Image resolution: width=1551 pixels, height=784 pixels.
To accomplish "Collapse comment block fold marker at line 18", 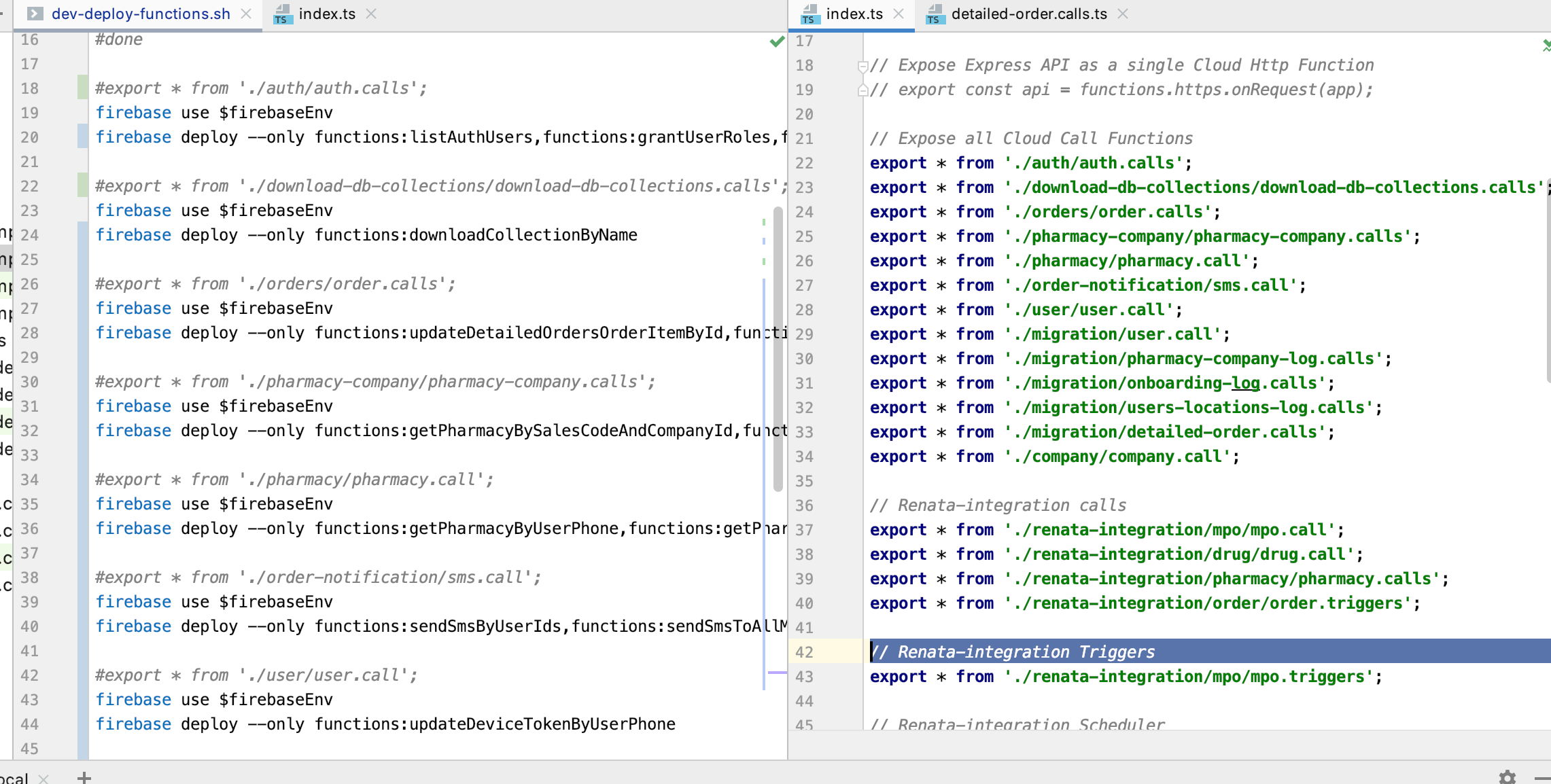I will pos(862,66).
